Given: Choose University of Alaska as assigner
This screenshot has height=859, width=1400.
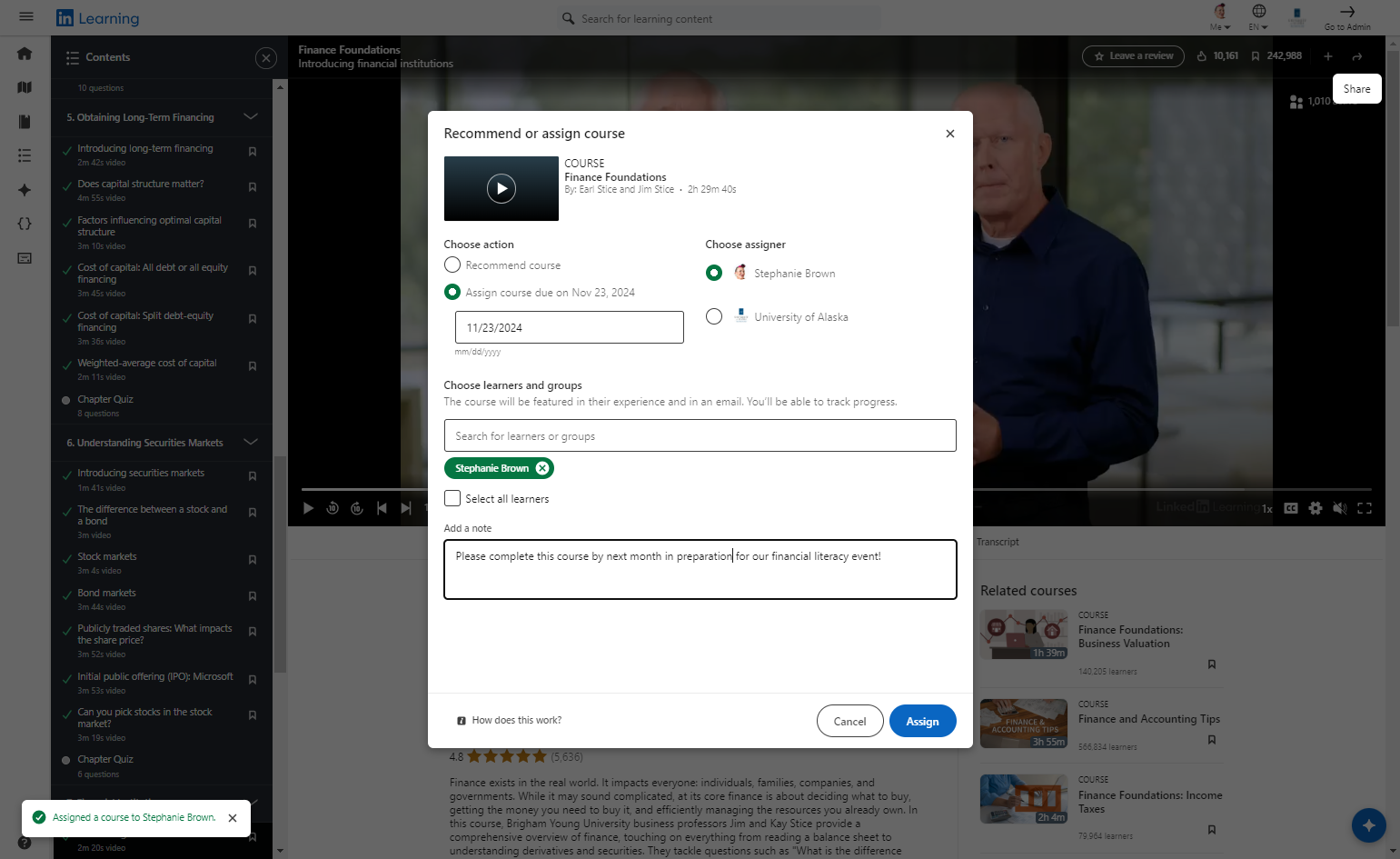Looking at the screenshot, I should 714,316.
